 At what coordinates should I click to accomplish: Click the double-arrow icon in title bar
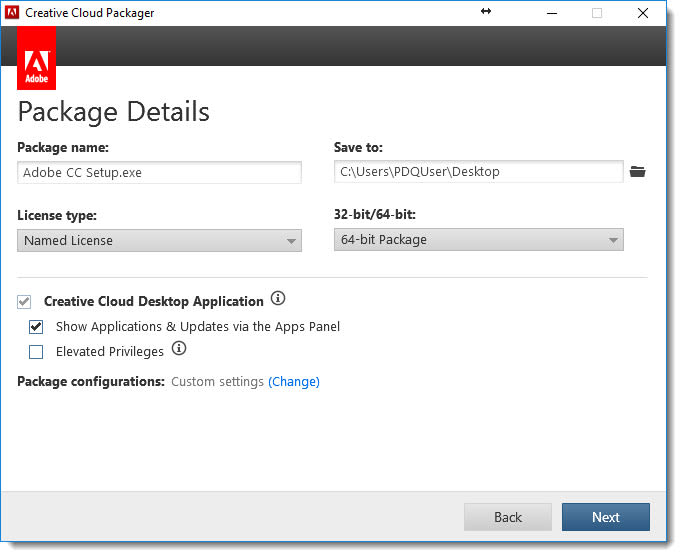point(486,11)
